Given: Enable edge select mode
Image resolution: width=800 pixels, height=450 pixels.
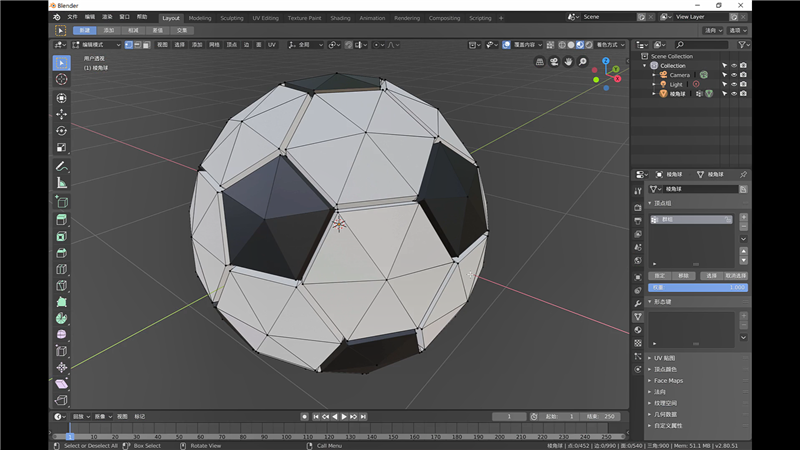Looking at the screenshot, I should [137, 45].
